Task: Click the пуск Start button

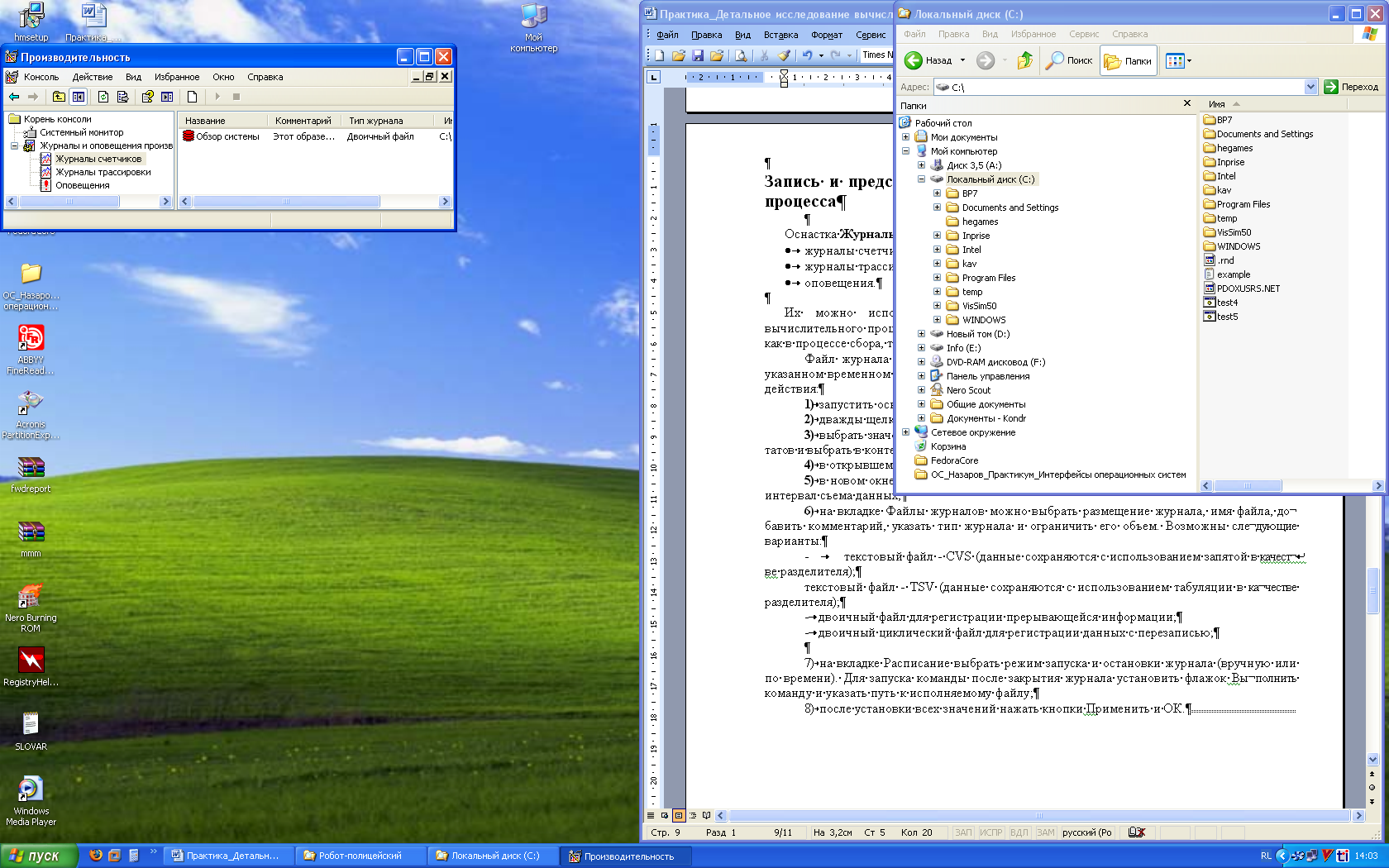Action: tap(38, 856)
